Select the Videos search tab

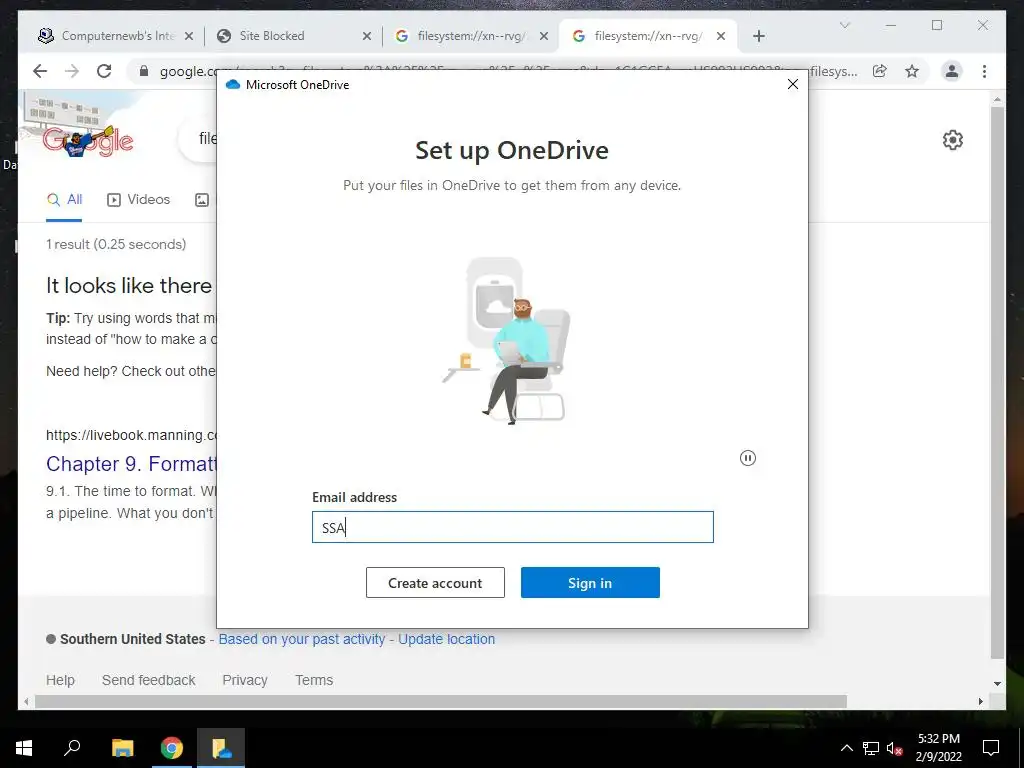click(138, 200)
